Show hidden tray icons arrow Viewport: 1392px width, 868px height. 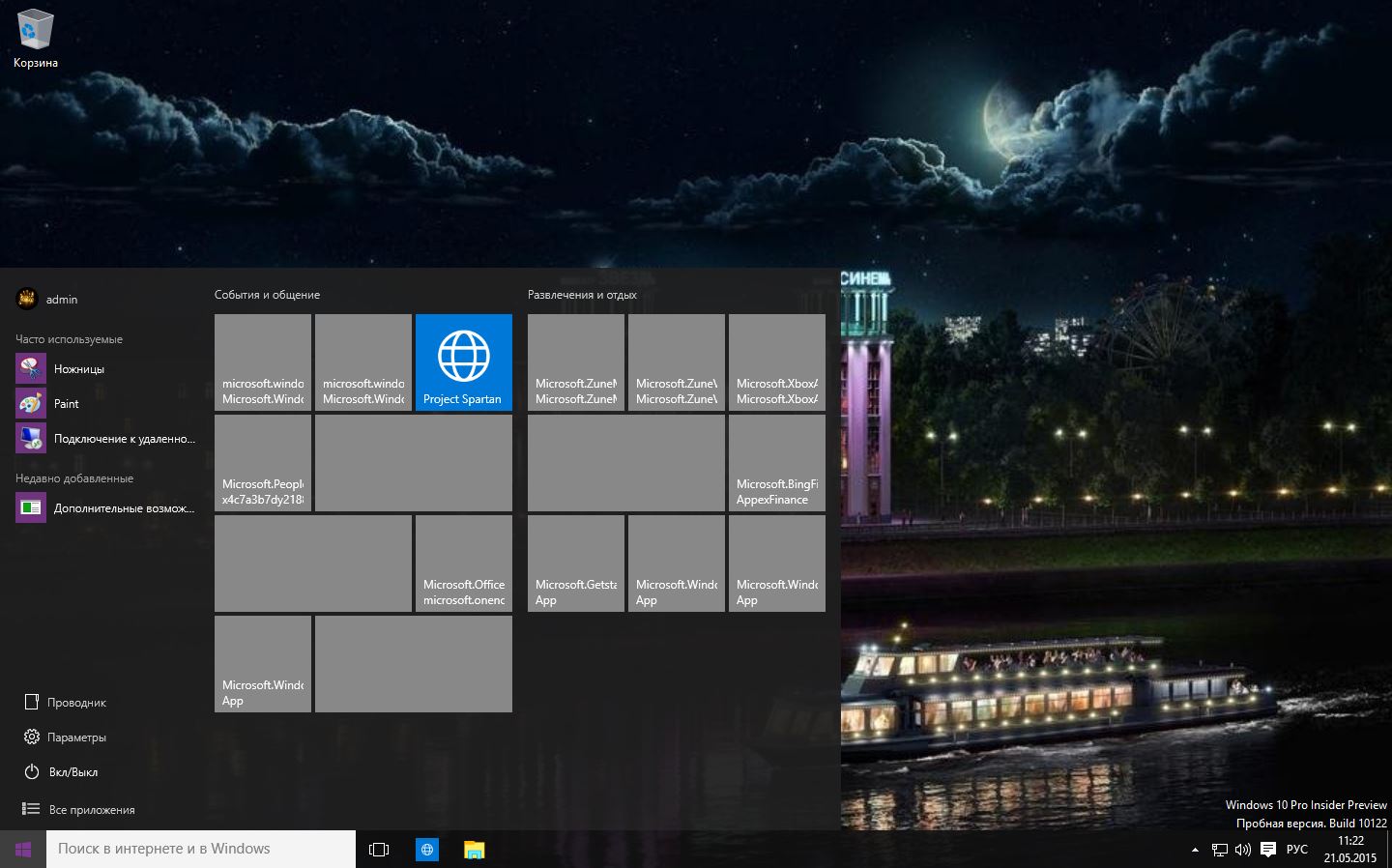coord(1195,850)
